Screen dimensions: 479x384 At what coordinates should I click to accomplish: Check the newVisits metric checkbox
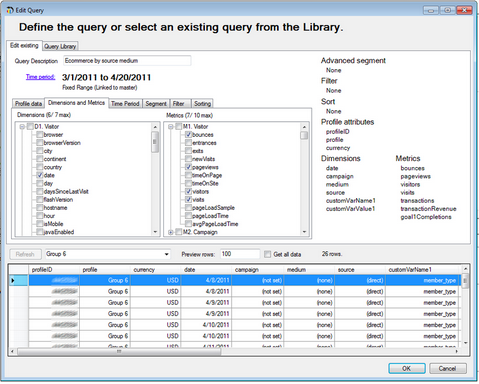click(188, 159)
